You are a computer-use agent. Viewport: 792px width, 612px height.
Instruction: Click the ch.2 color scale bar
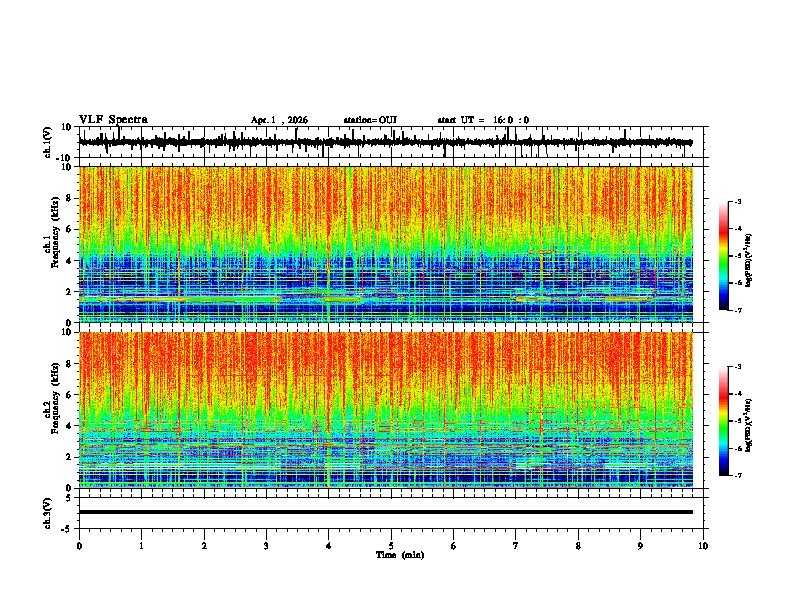click(x=723, y=421)
